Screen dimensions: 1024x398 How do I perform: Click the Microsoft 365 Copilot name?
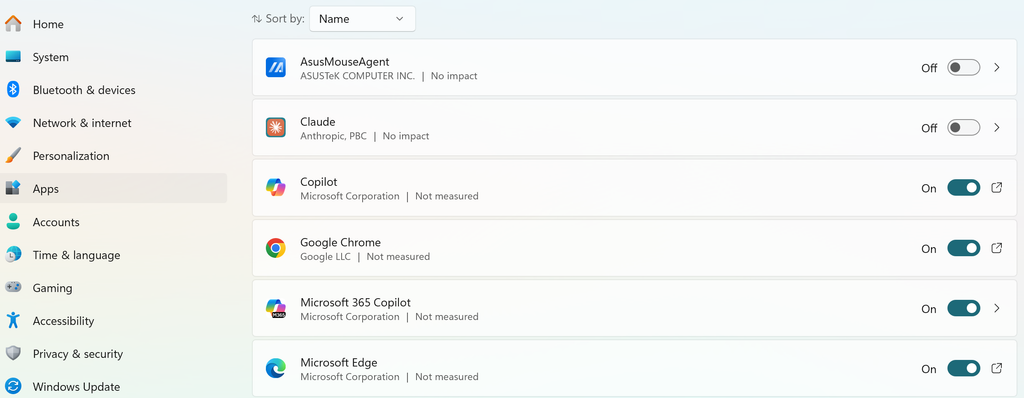coord(355,303)
